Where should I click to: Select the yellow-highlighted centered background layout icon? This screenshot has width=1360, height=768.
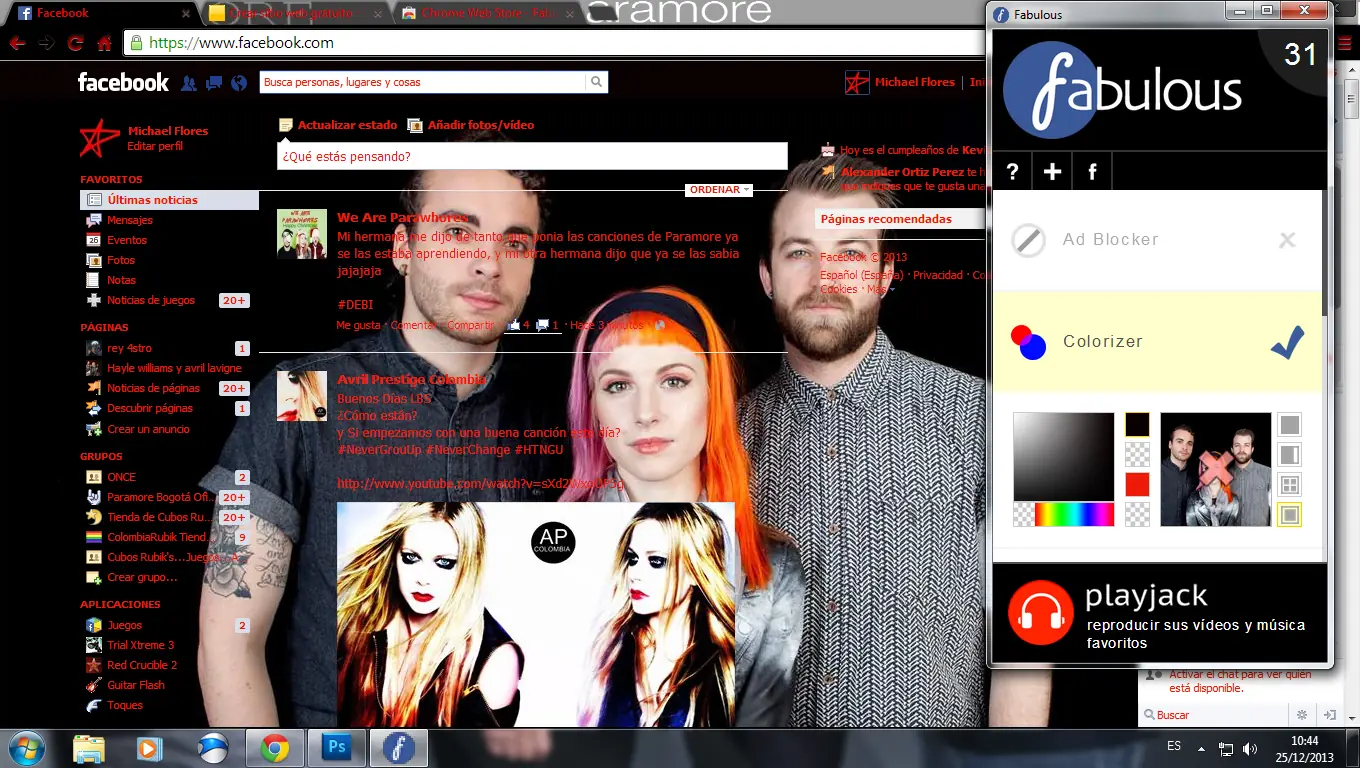(1289, 515)
